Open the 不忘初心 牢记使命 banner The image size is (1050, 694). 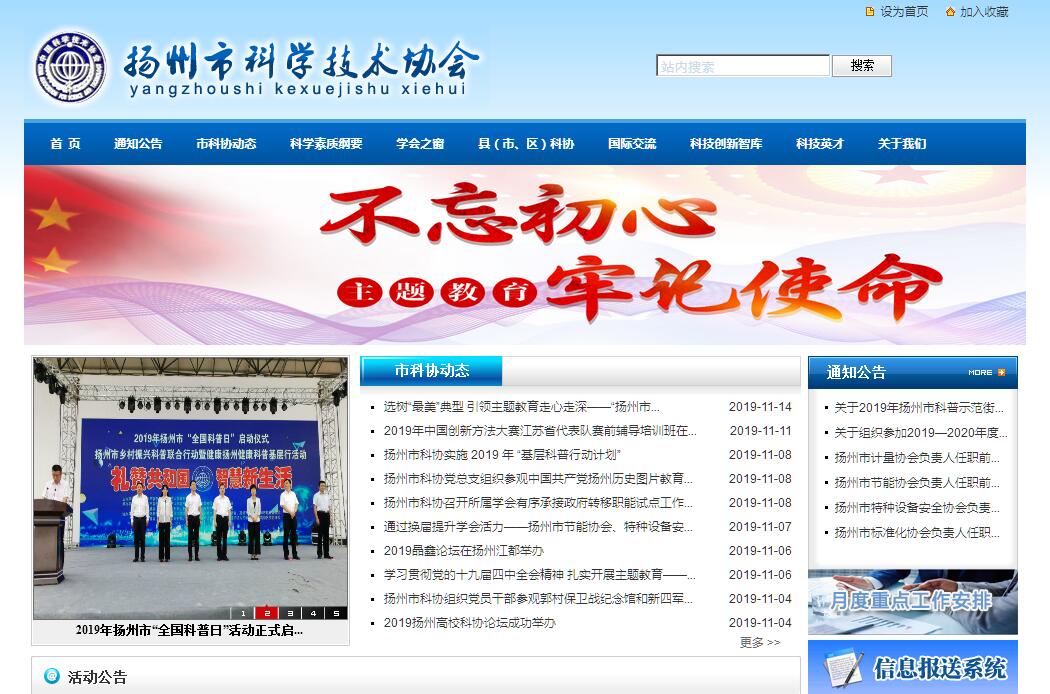tap(525, 255)
